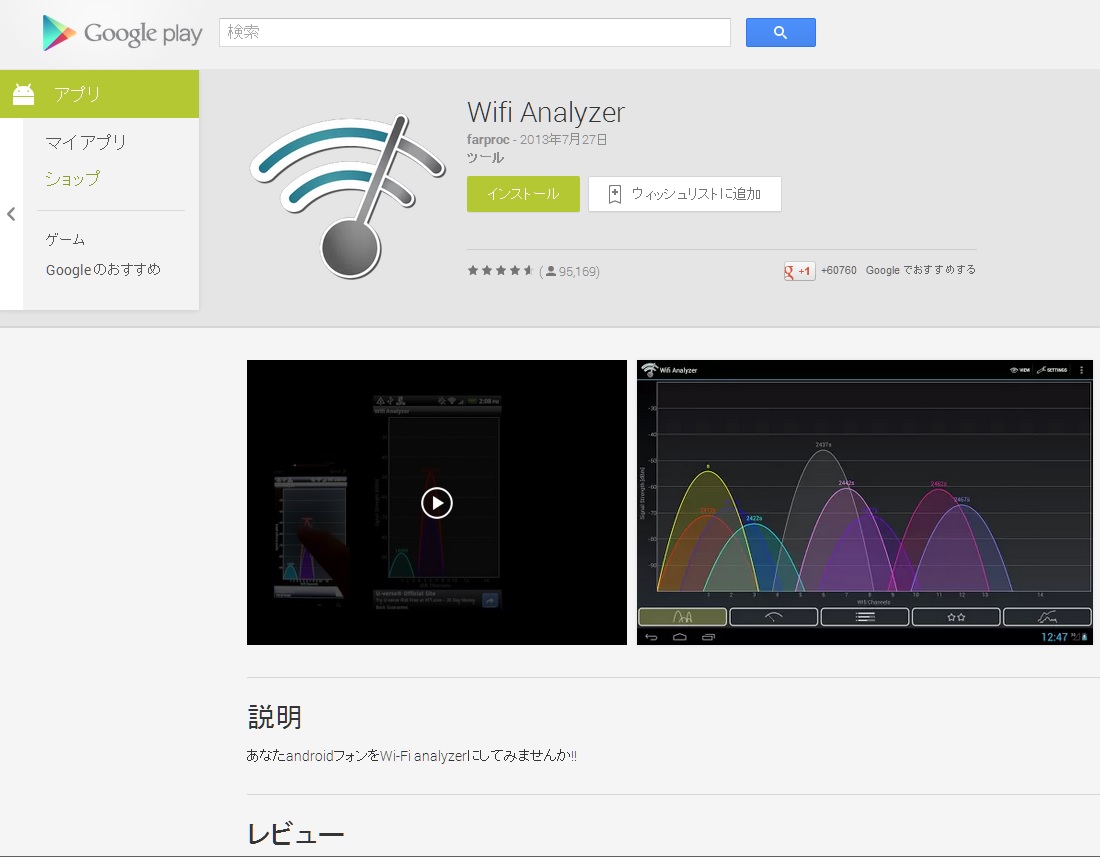Open ゲーム category in sidebar
The height and width of the screenshot is (857, 1100).
tap(65, 239)
